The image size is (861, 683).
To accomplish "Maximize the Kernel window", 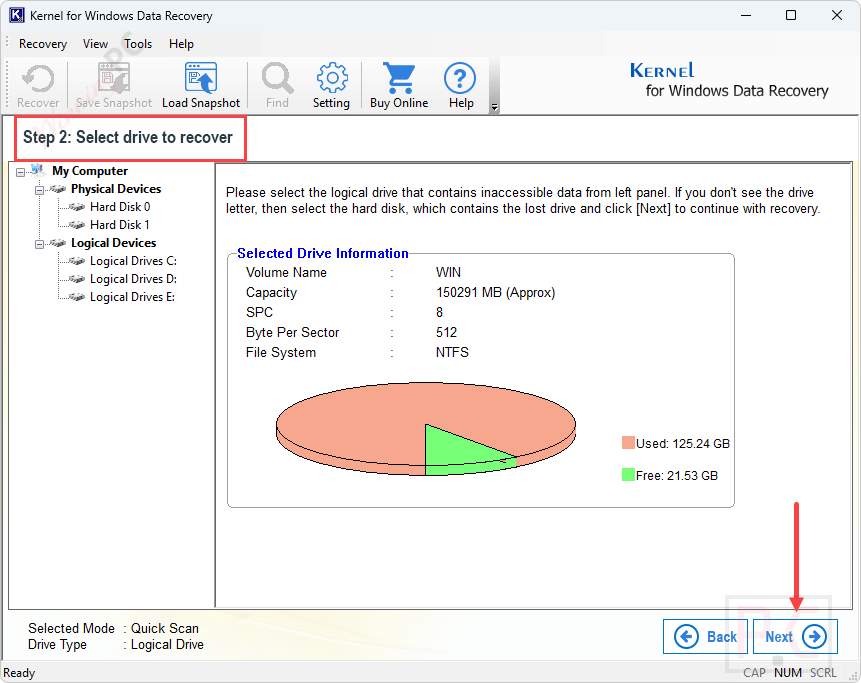I will click(791, 15).
